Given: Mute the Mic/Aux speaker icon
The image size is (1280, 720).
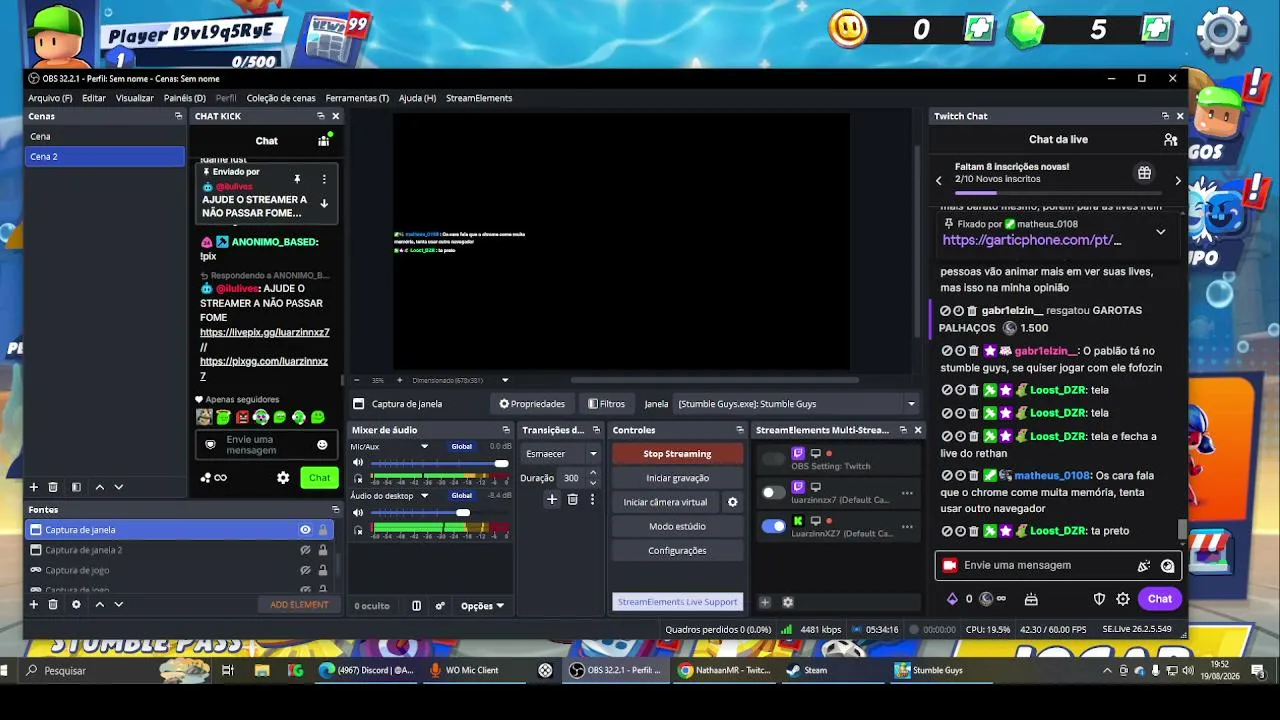Looking at the screenshot, I should point(358,463).
